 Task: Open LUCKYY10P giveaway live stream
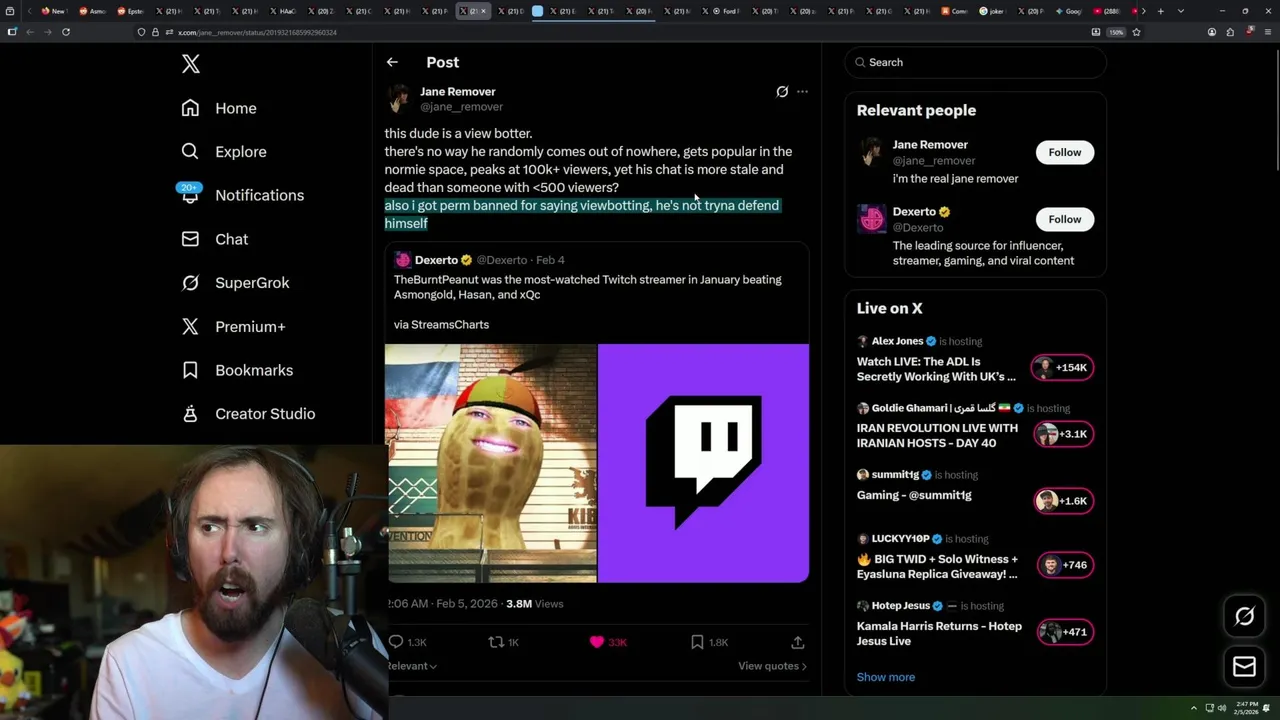[937, 567]
